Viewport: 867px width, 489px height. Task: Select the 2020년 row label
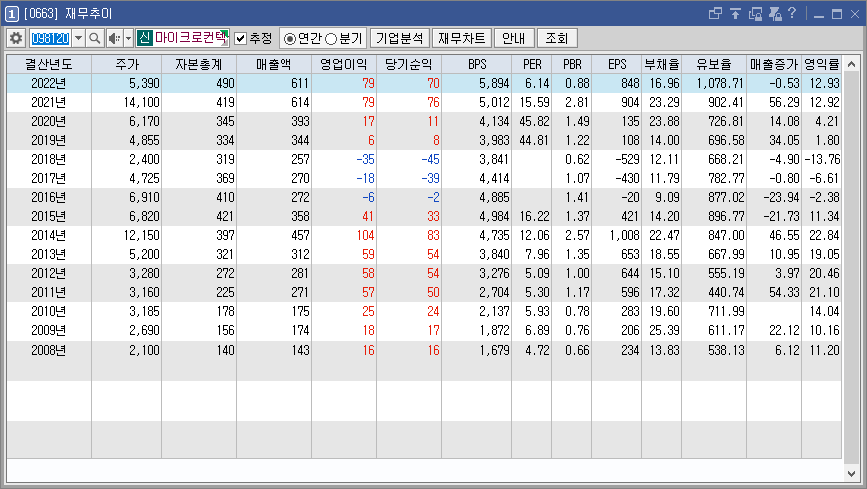pyautogui.click(x=49, y=121)
